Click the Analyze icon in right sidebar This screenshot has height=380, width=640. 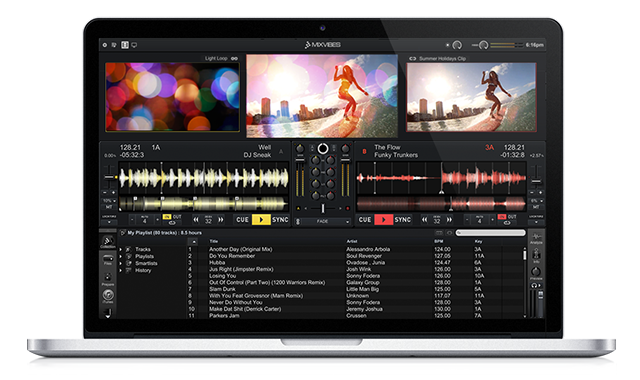[x=536, y=239]
